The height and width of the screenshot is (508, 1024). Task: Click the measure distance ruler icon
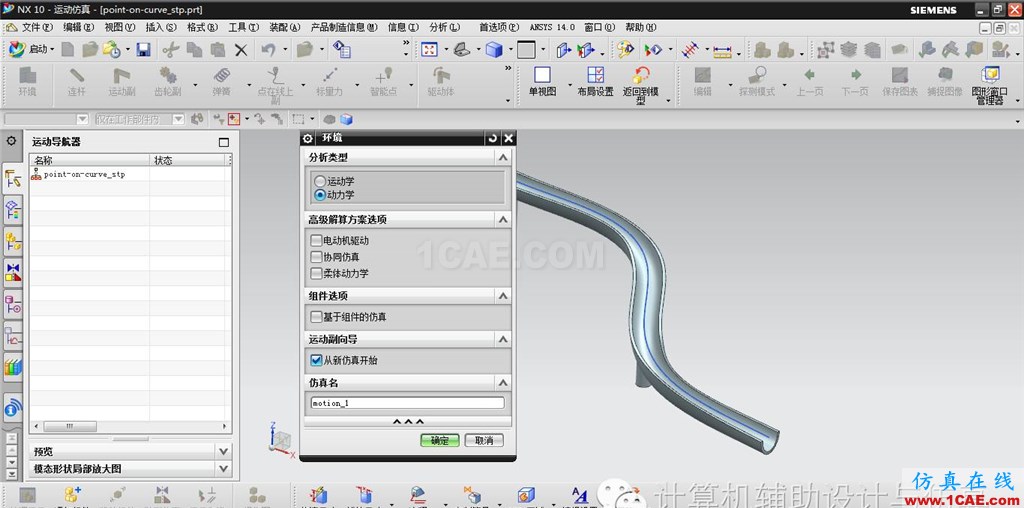coord(722,50)
